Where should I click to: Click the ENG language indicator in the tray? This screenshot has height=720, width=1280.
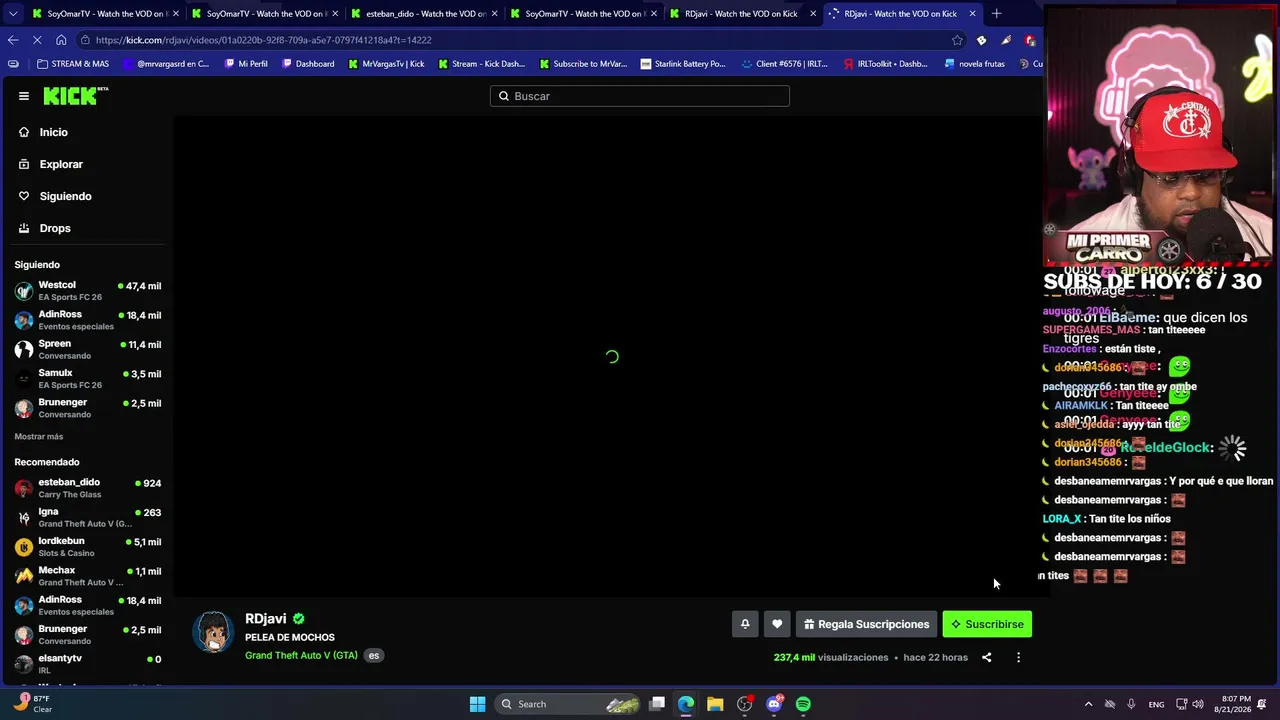point(1156,704)
